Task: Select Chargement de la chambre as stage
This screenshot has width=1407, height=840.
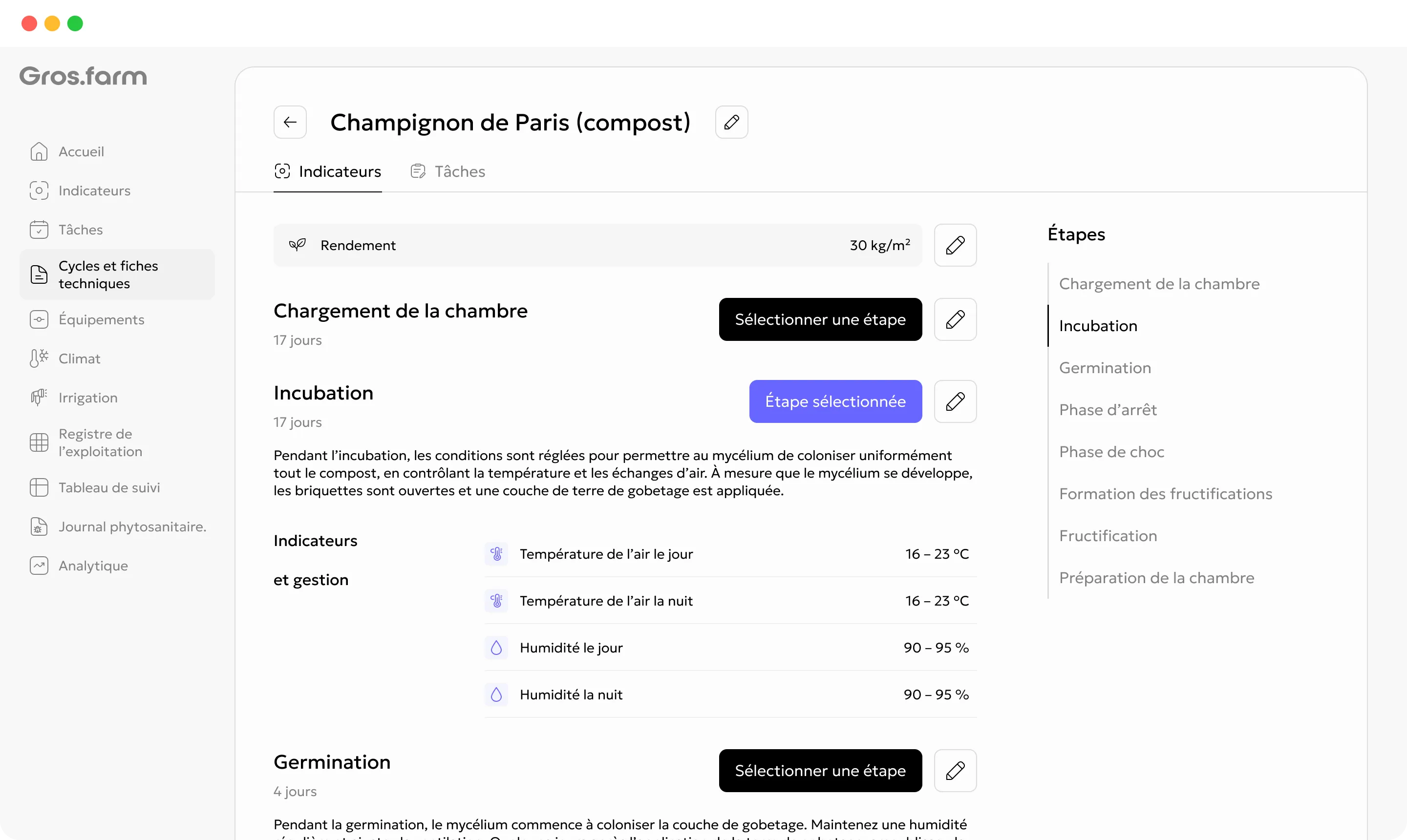Action: pos(820,319)
